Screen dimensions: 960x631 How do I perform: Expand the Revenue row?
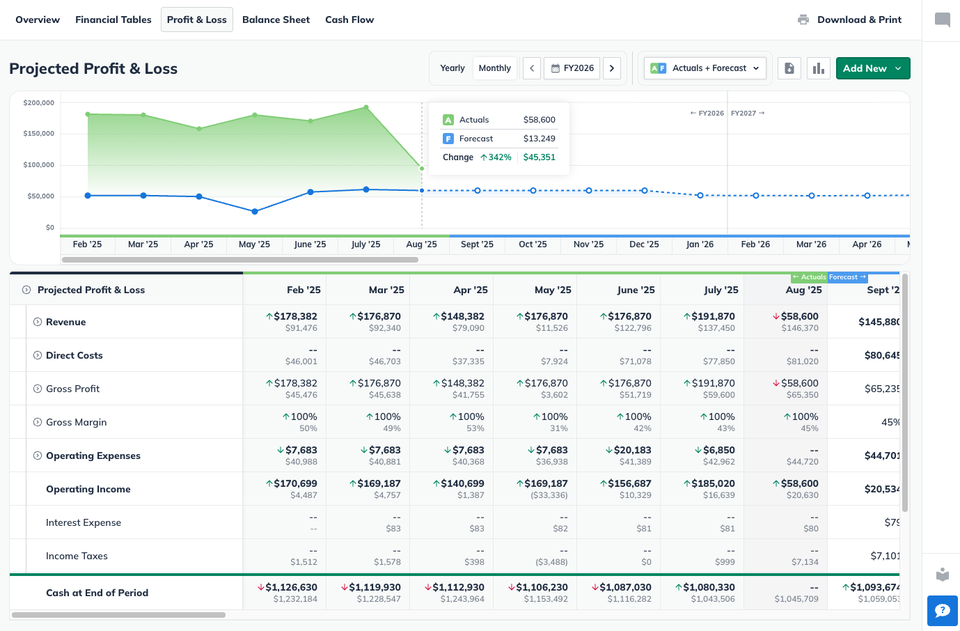37,322
